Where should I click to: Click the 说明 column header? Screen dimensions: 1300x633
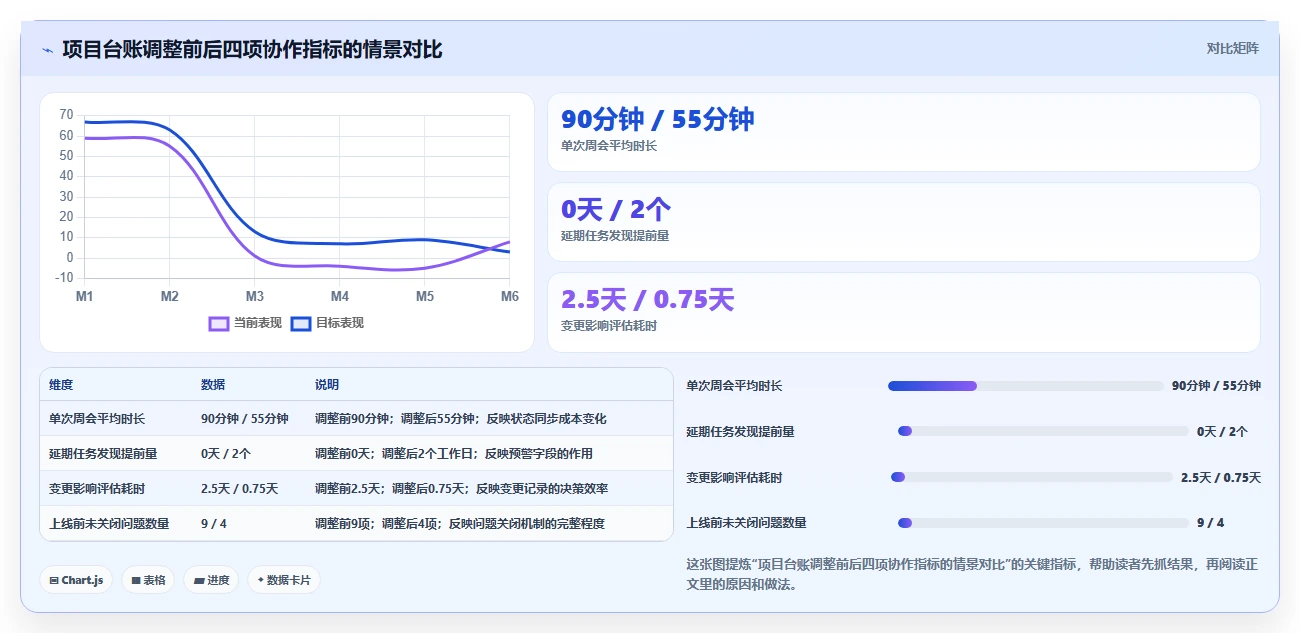point(327,385)
